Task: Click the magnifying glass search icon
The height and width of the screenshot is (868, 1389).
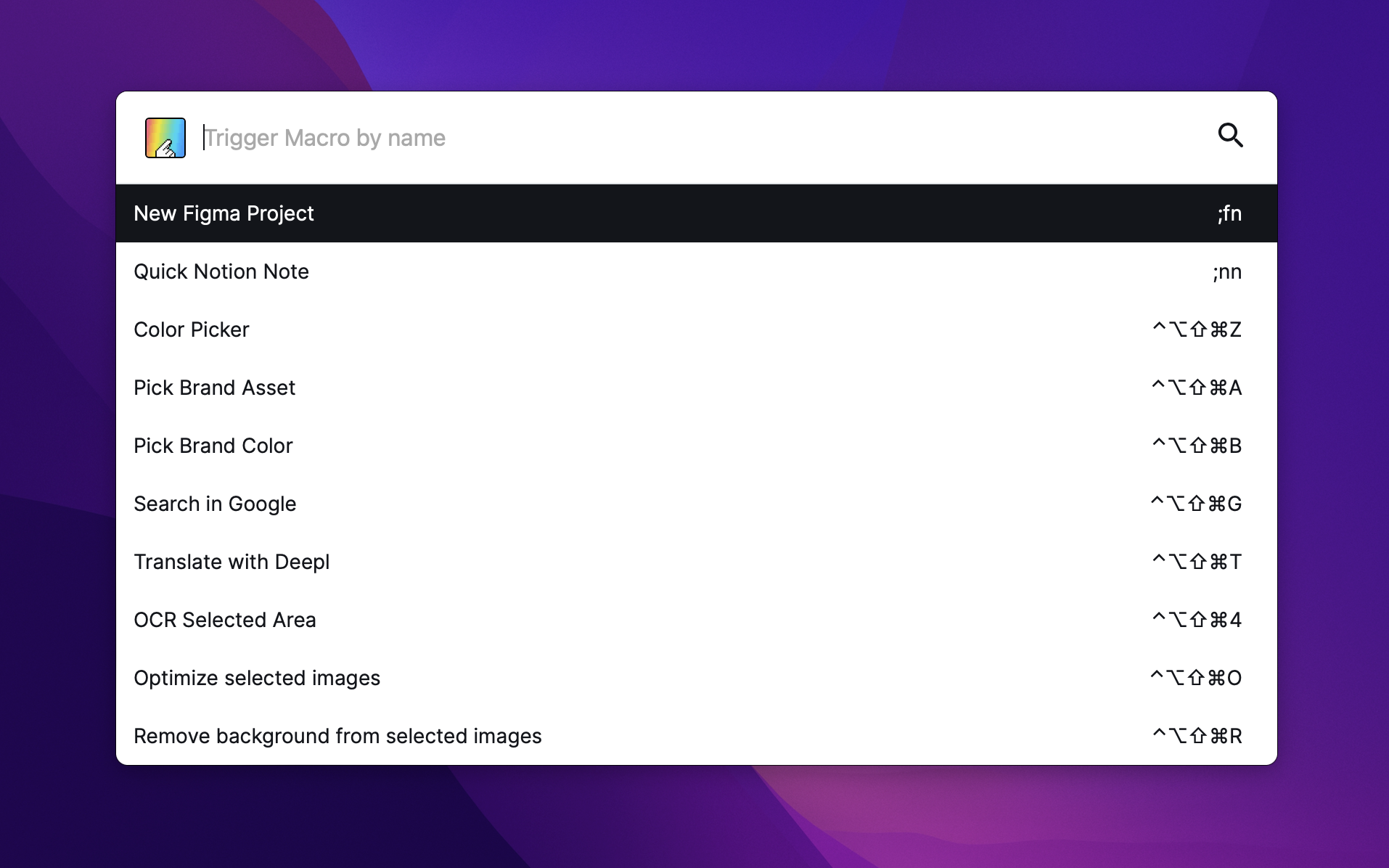Action: click(x=1230, y=135)
